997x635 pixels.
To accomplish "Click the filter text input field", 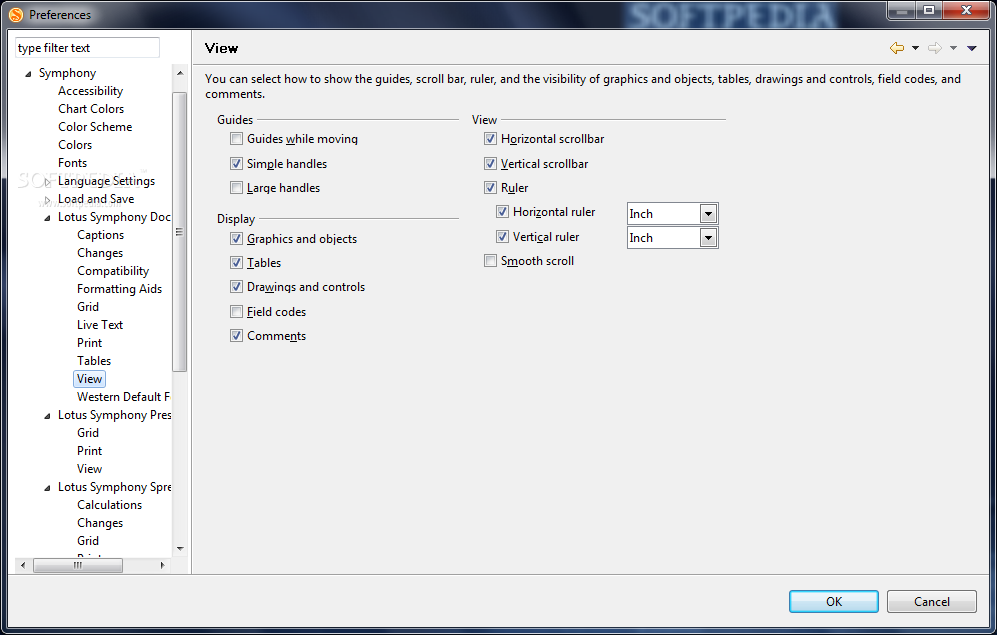I will 87,48.
